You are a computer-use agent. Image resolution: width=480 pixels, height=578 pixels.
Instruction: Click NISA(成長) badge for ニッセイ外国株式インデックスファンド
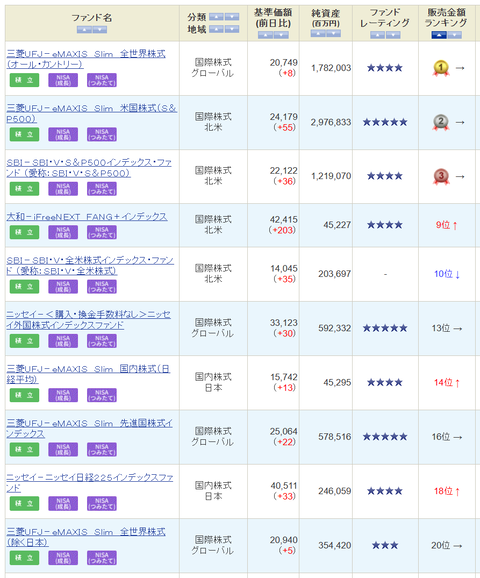point(63,341)
